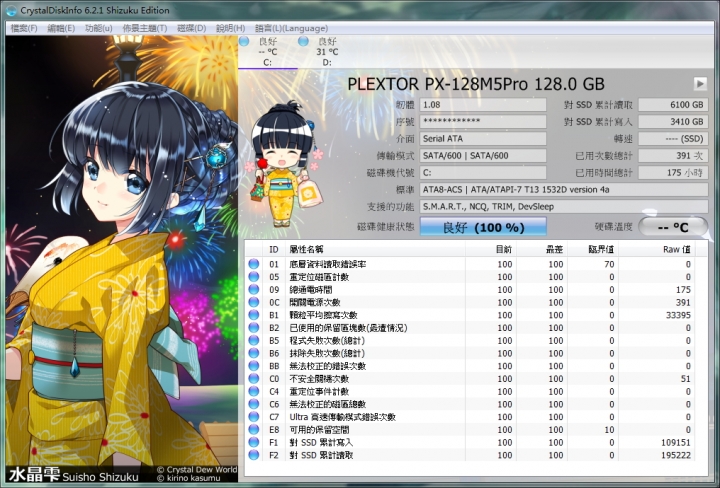Click raw value 33395 in row B1

click(x=678, y=315)
